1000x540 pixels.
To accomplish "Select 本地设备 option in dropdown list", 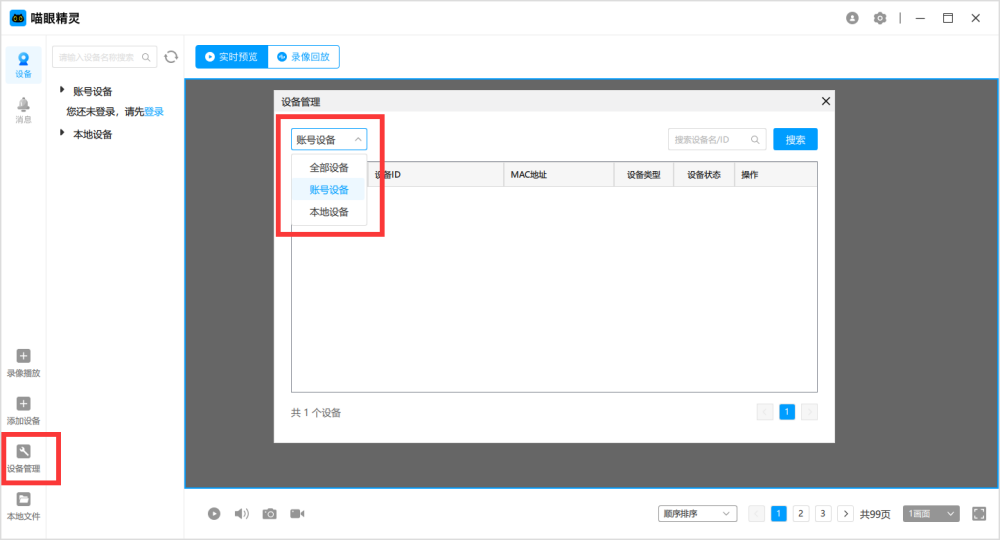I will point(329,211).
